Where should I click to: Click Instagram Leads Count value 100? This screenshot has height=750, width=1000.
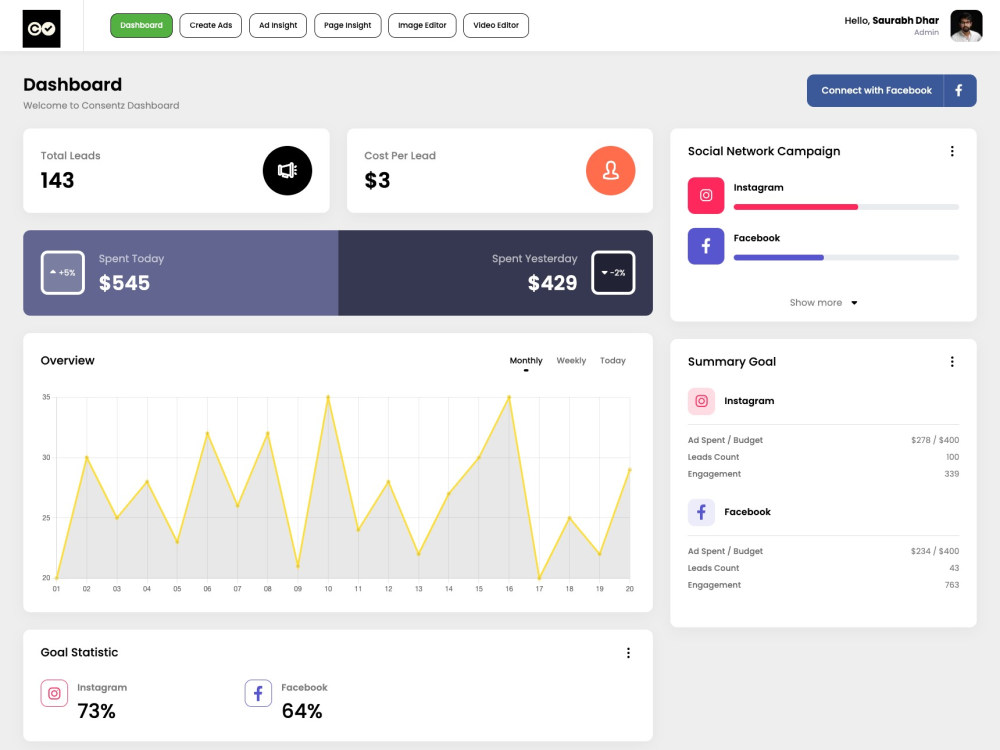953,457
